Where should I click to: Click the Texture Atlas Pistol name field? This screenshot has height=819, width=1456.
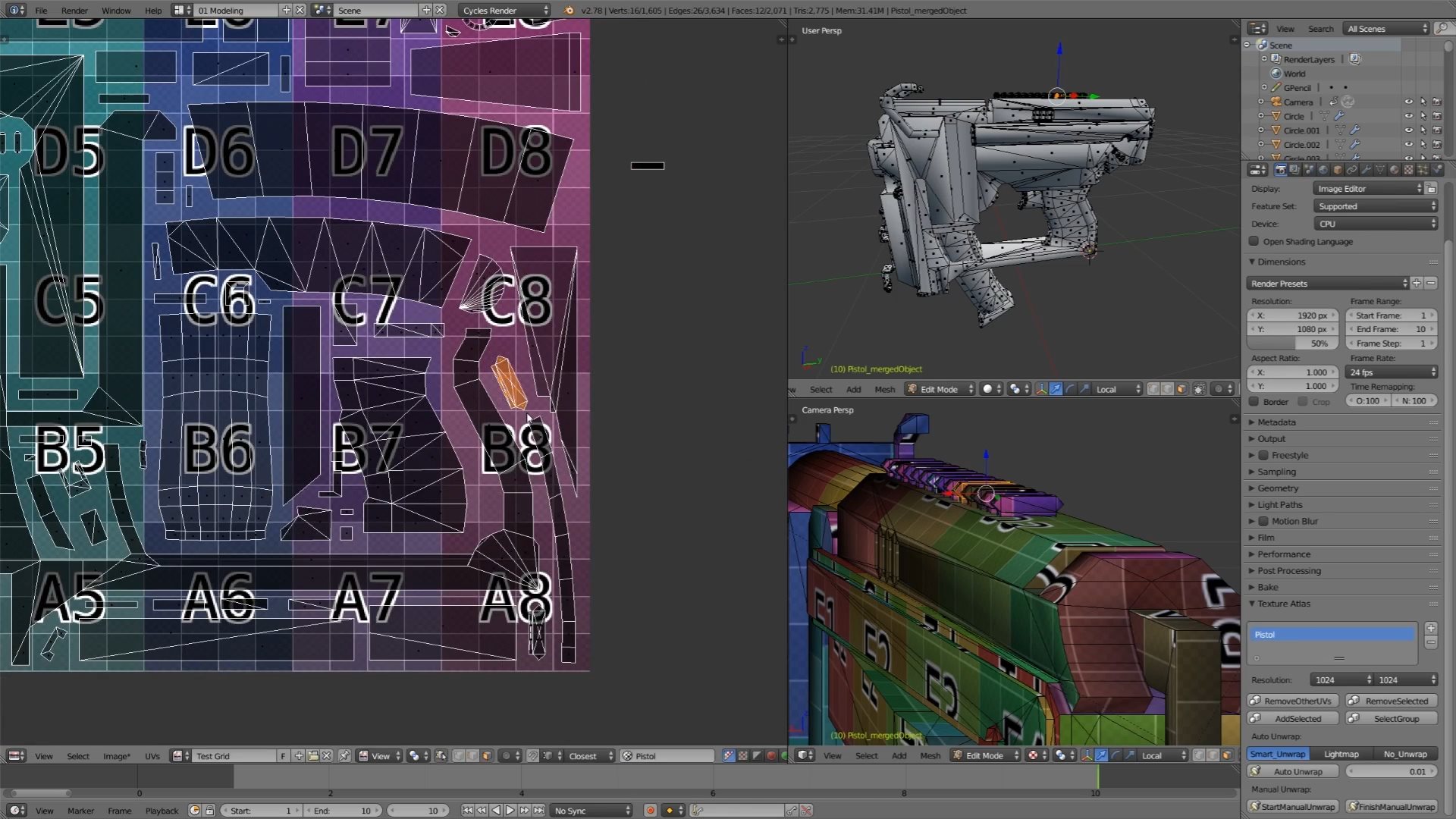(1336, 633)
